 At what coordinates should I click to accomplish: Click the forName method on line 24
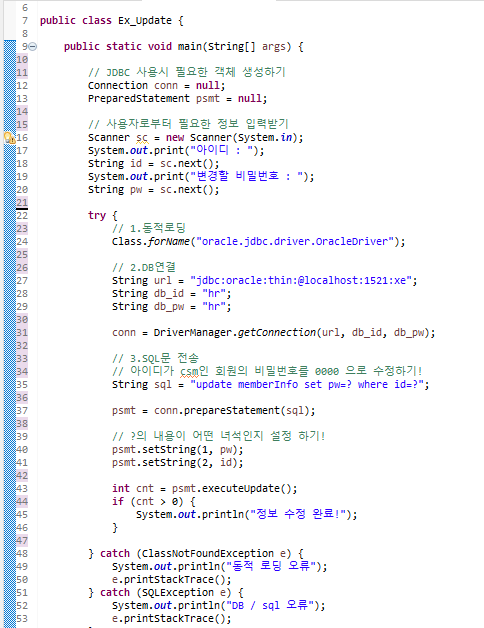[168, 242]
